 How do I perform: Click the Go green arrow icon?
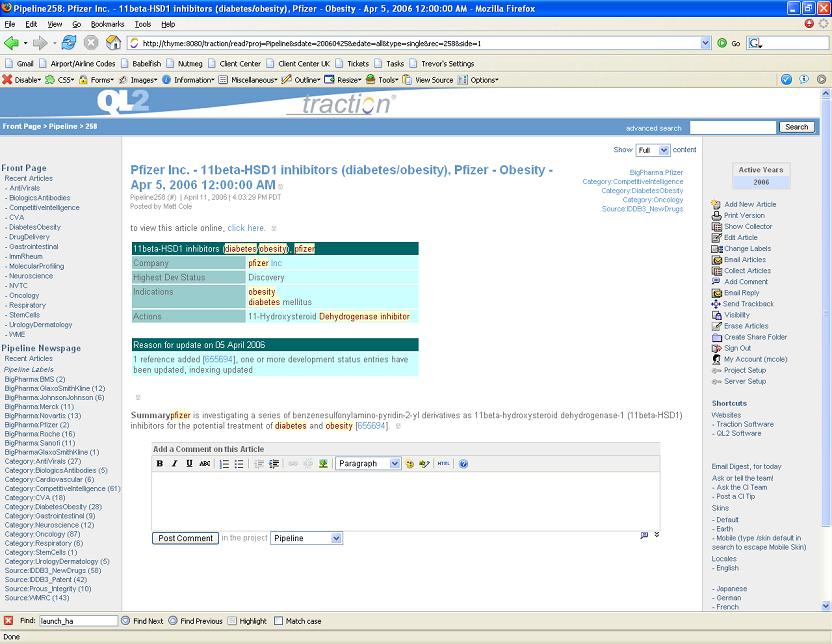[x=722, y=43]
